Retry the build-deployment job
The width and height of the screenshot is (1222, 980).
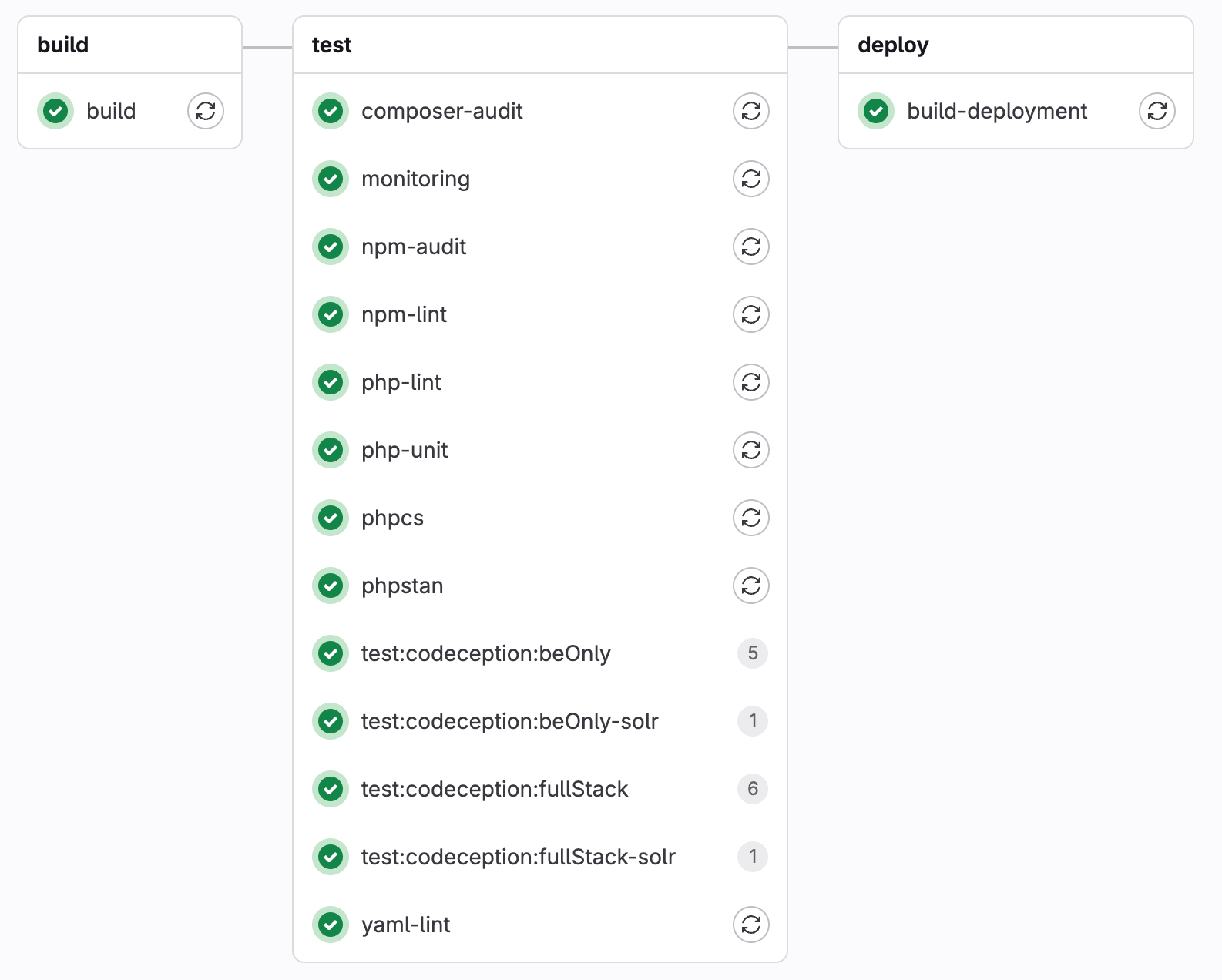(x=1157, y=111)
